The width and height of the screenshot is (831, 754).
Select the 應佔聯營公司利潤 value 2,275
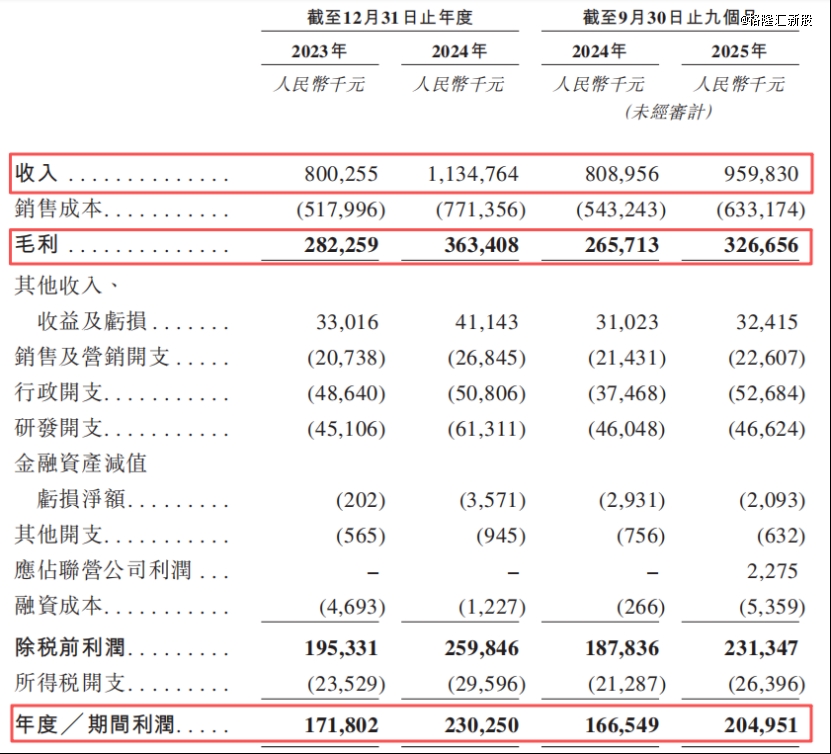pyautogui.click(x=771, y=571)
